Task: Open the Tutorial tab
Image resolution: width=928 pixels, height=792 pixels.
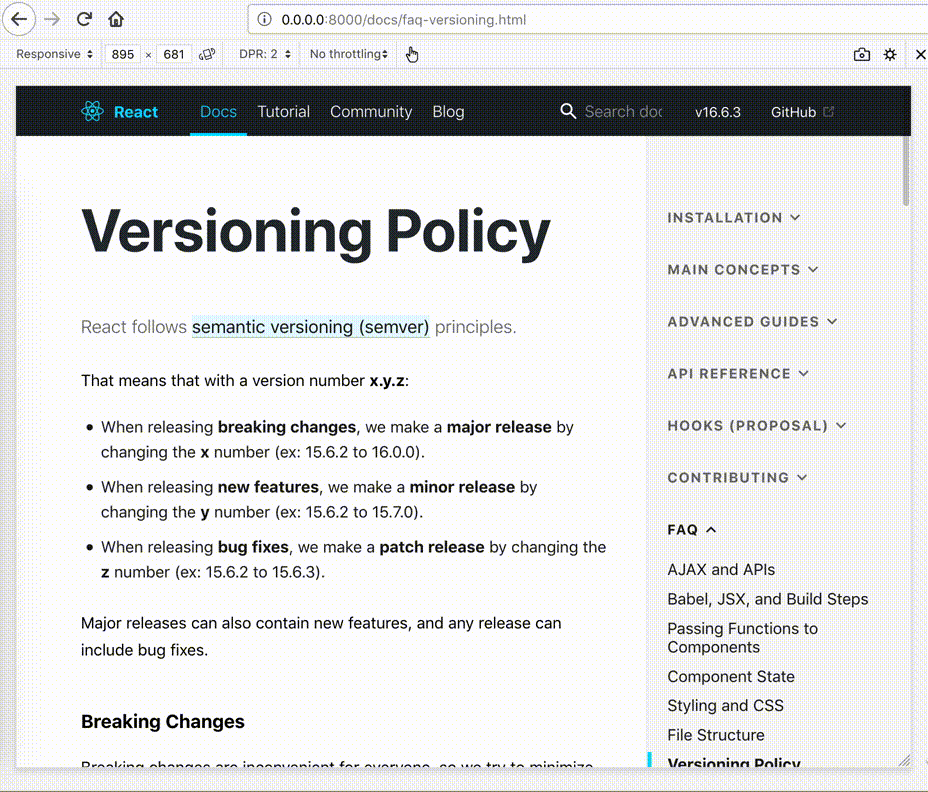Action: pos(283,111)
